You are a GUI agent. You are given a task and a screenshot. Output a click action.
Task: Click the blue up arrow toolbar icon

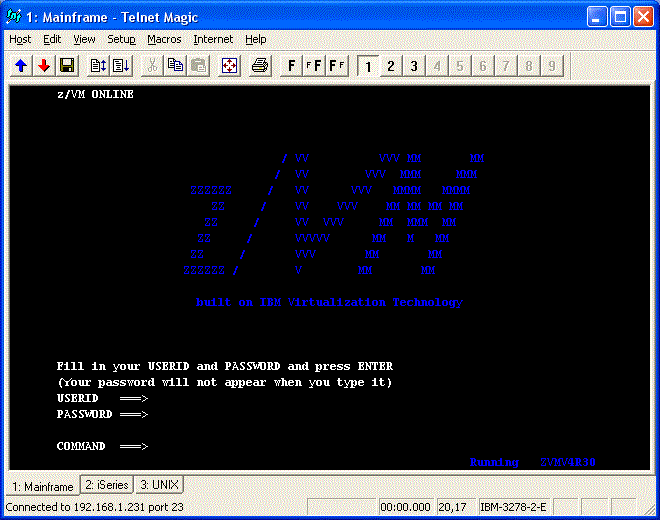pyautogui.click(x=21, y=66)
